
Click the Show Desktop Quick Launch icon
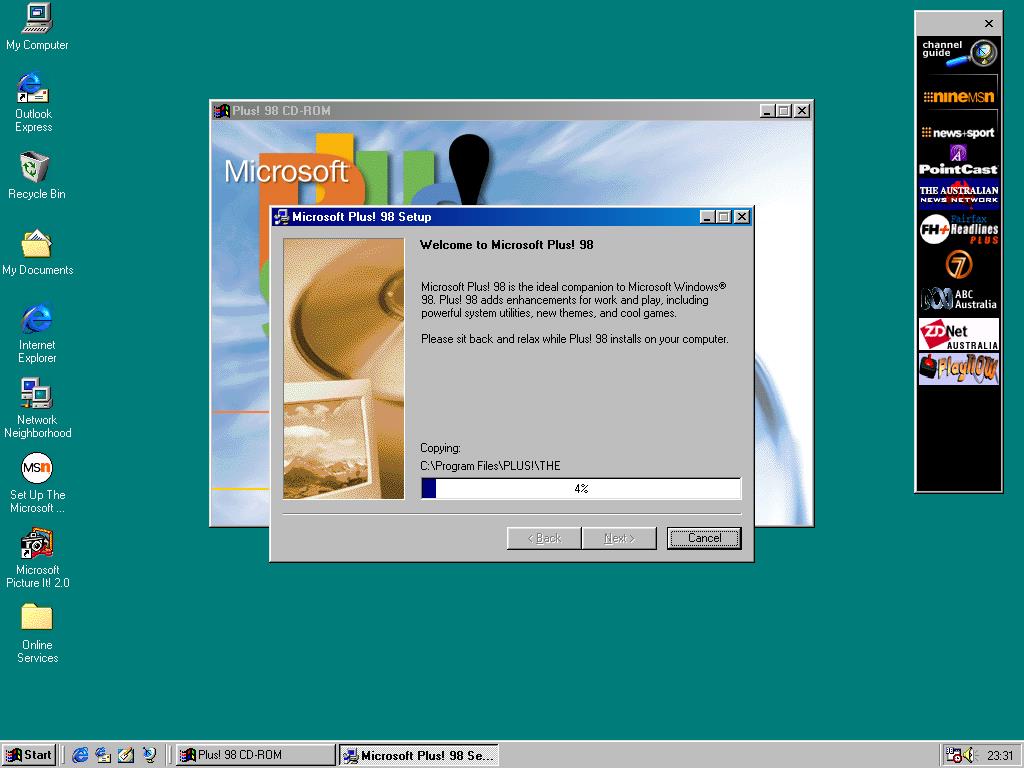point(126,755)
